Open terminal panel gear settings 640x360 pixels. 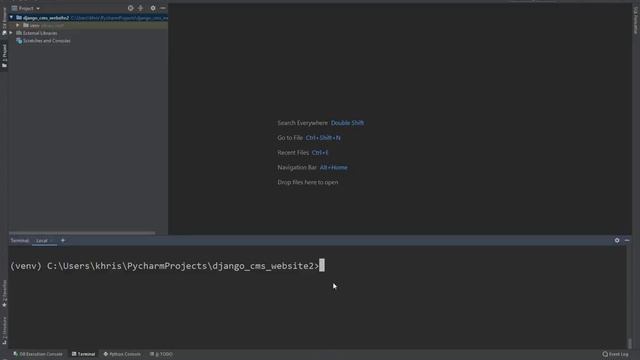click(617, 240)
